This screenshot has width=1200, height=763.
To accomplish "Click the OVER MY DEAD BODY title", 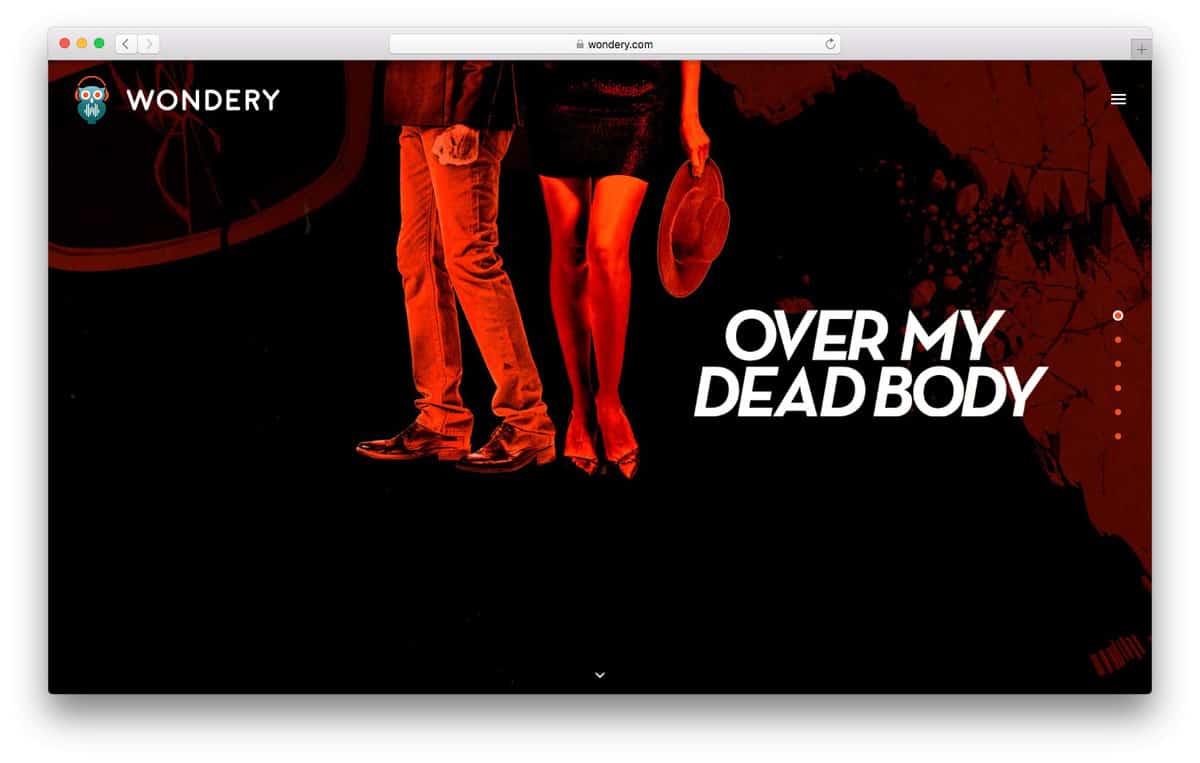I will (x=870, y=364).
